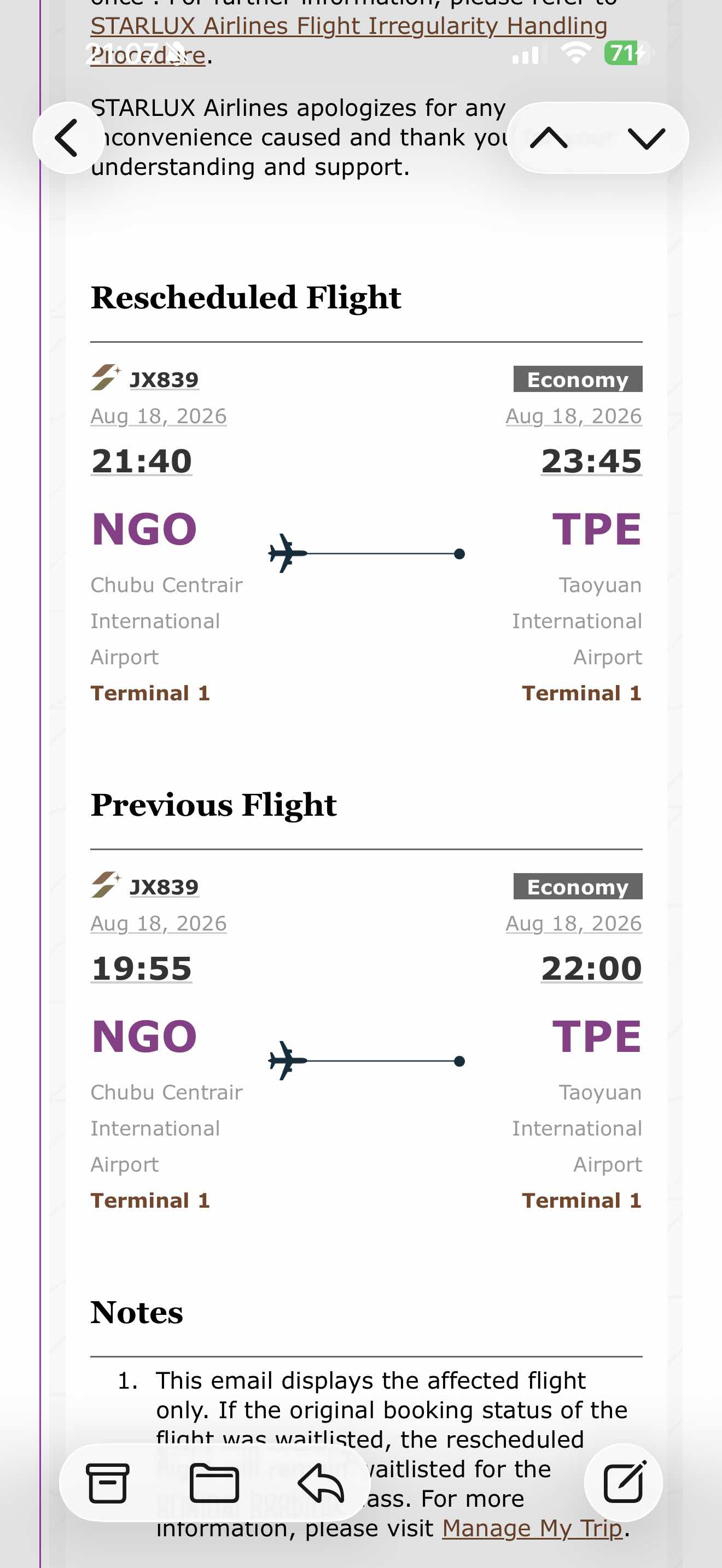722x1568 pixels.
Task: Go to previous message with up chevron
Action: (x=549, y=138)
